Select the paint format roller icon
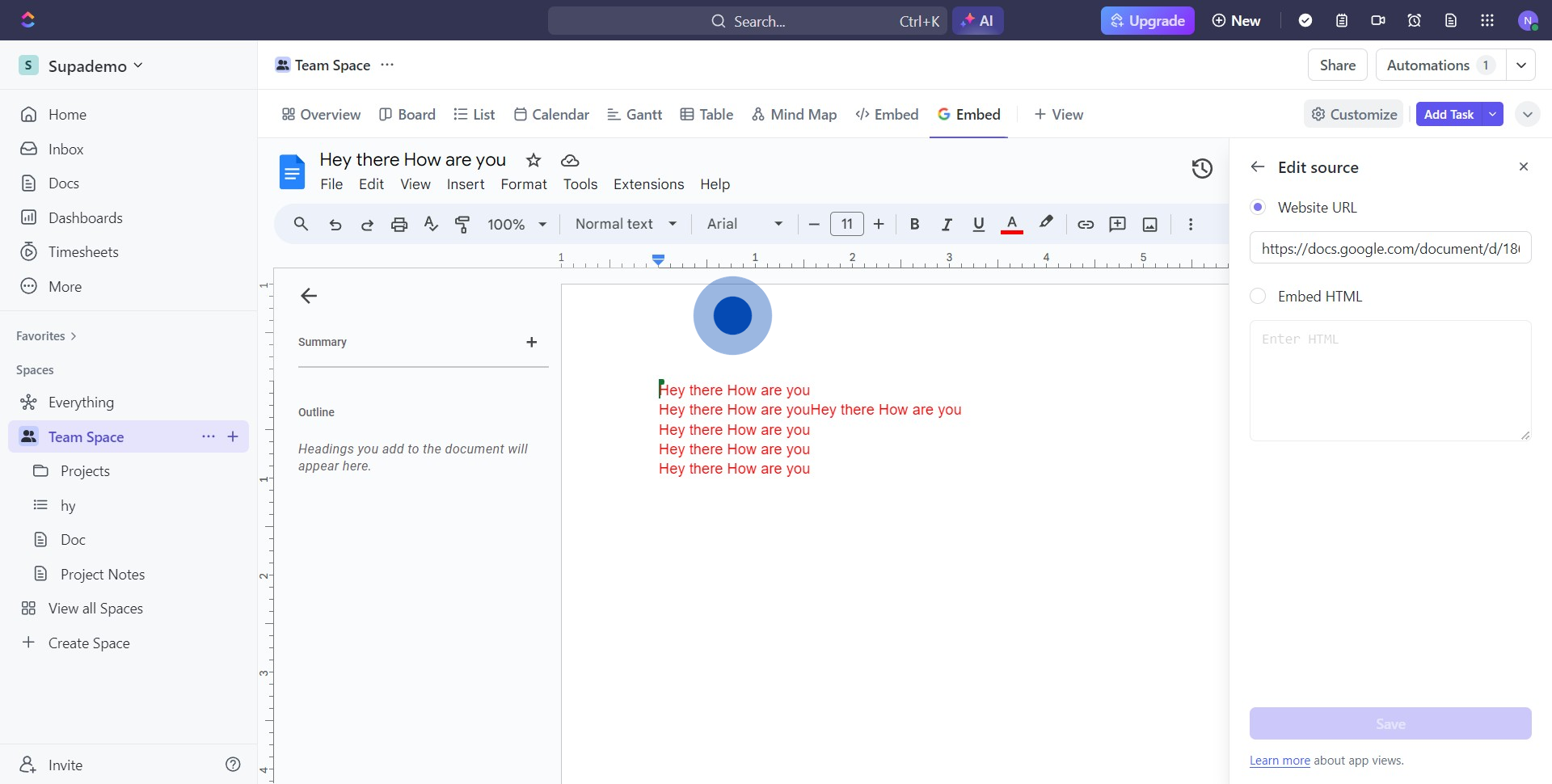This screenshot has width=1552, height=784. click(462, 225)
